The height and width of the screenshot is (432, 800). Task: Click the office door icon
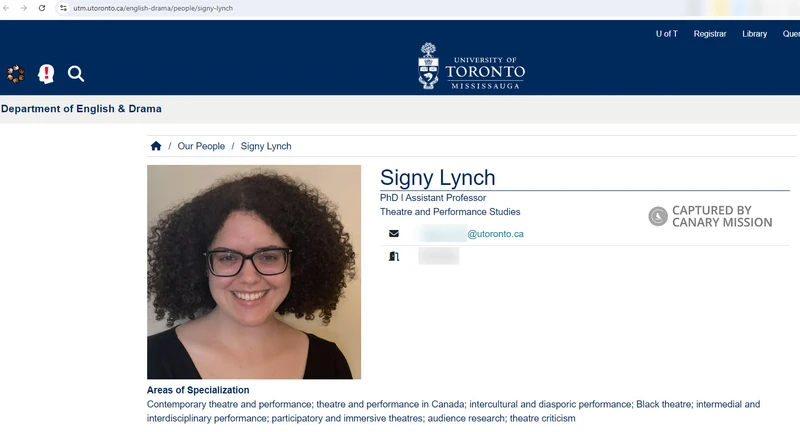[394, 256]
